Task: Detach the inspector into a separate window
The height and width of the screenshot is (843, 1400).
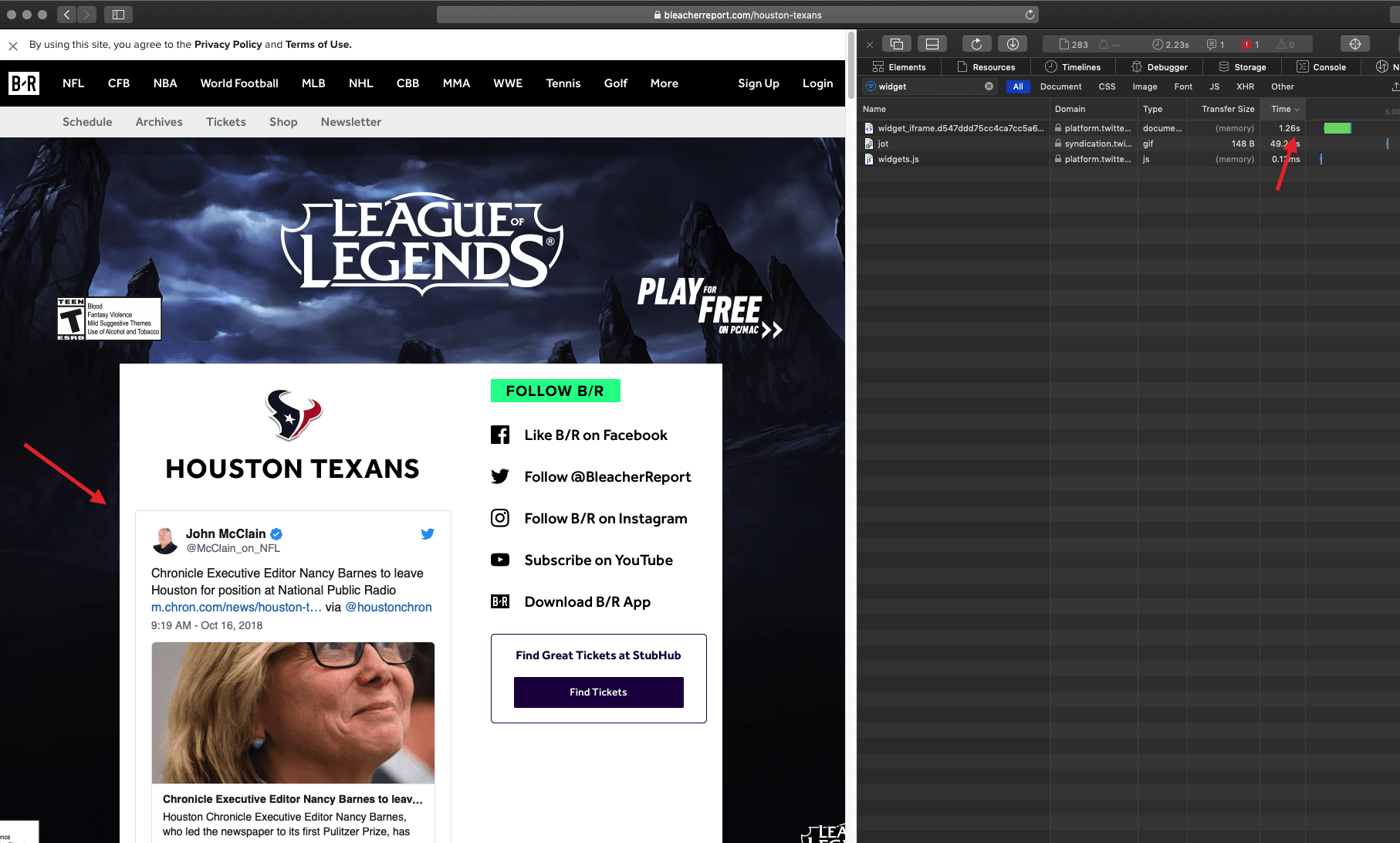Action: coord(897,44)
